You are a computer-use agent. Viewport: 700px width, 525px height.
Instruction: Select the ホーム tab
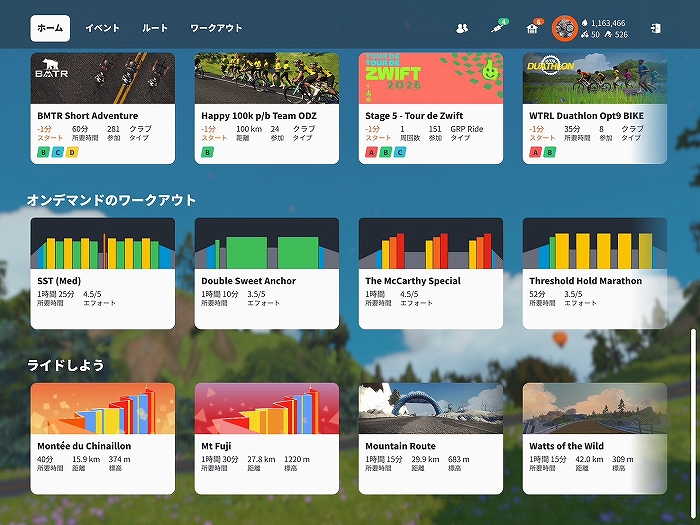[50, 28]
